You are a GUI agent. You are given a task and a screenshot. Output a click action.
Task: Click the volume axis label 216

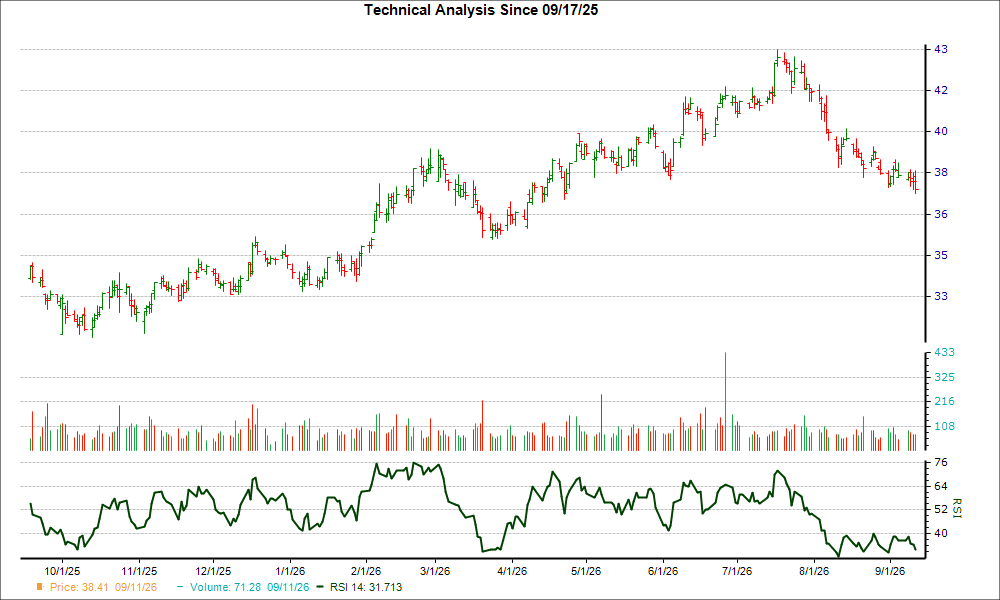[944, 401]
